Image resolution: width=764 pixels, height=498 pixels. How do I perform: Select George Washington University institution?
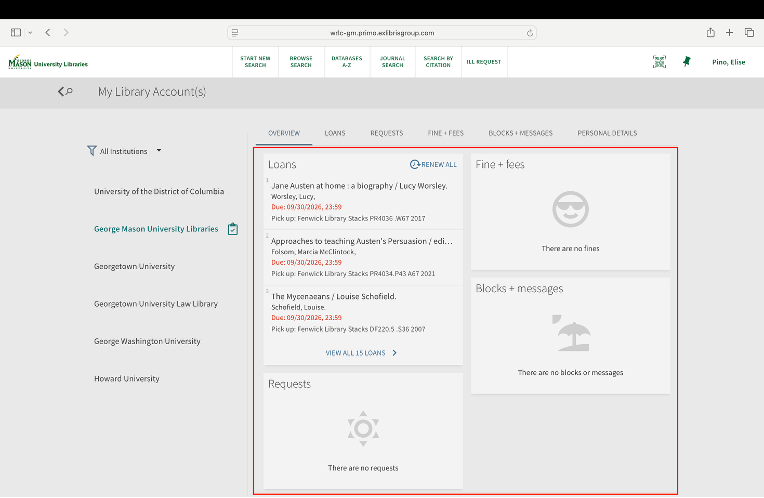point(147,341)
